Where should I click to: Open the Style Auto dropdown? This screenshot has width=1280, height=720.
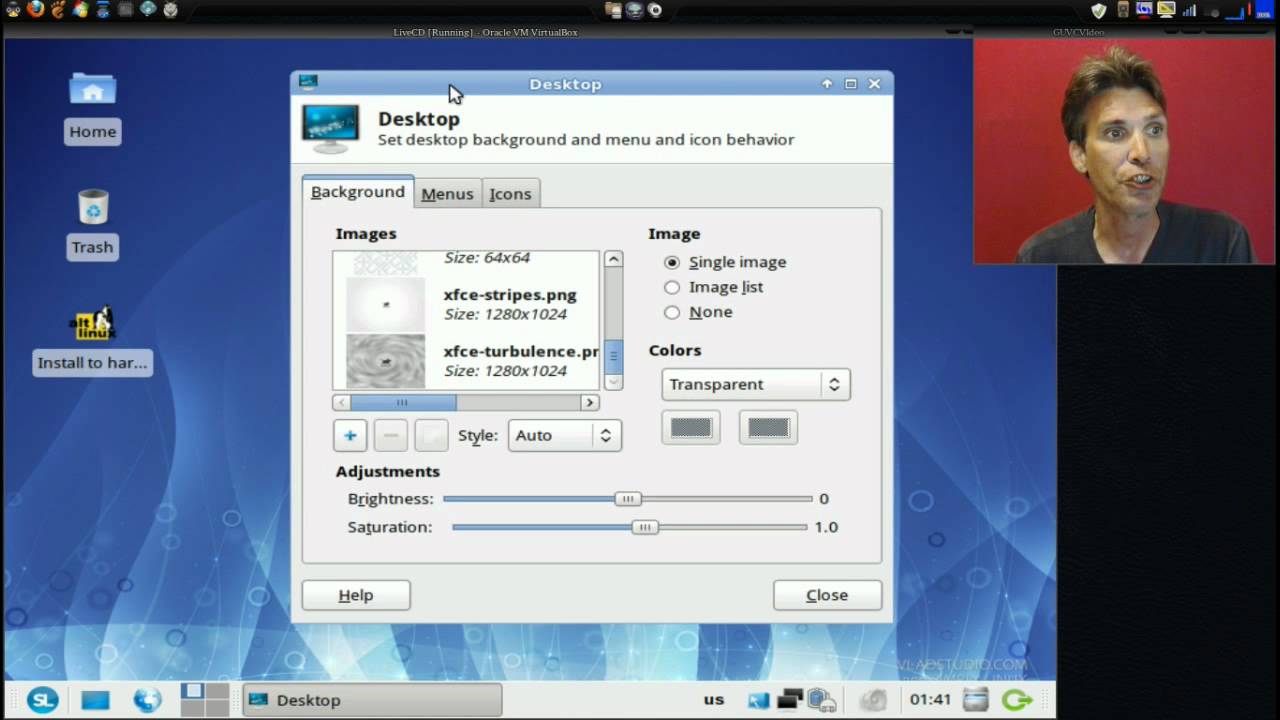pos(564,435)
